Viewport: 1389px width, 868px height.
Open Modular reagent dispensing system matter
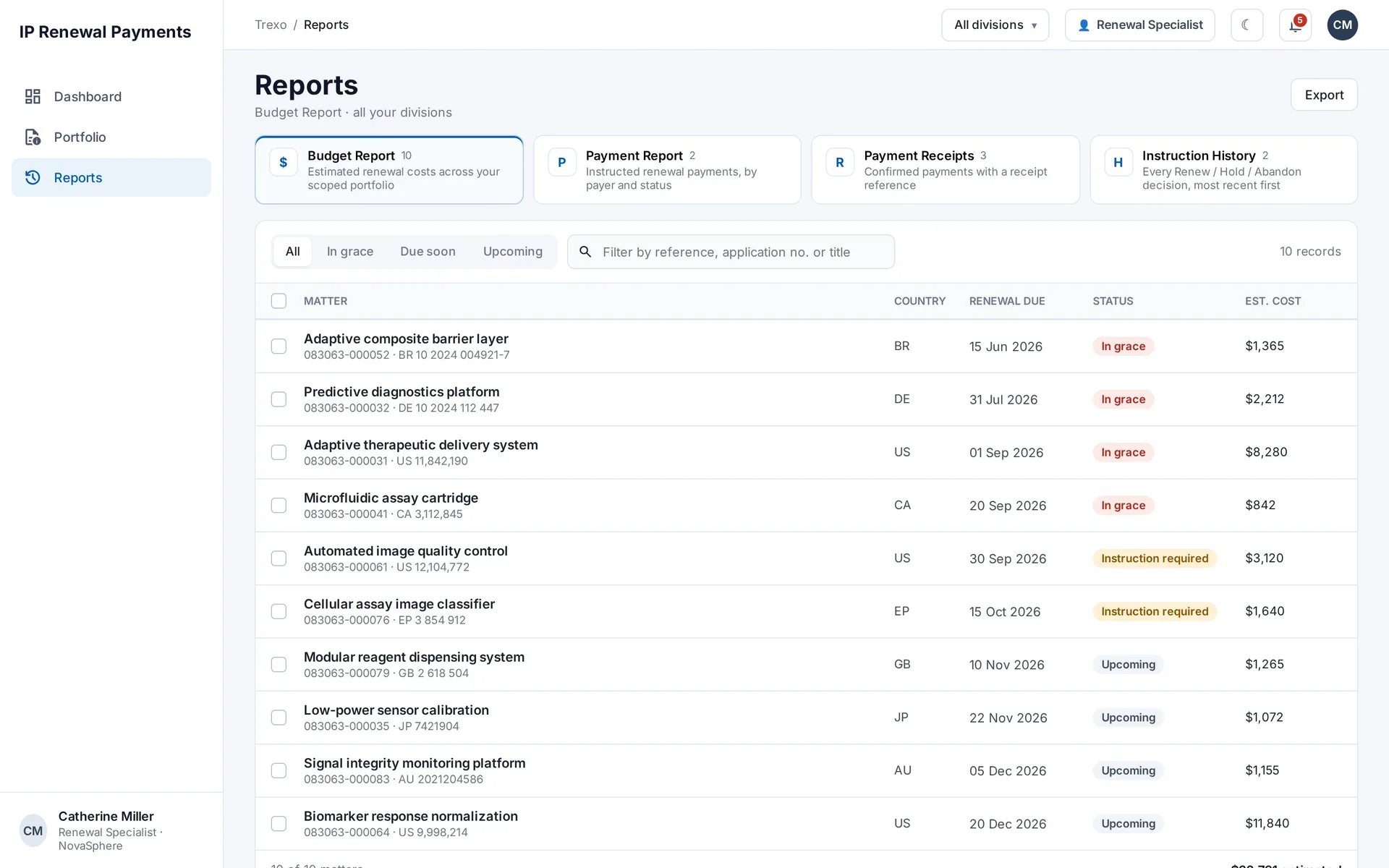[414, 657]
